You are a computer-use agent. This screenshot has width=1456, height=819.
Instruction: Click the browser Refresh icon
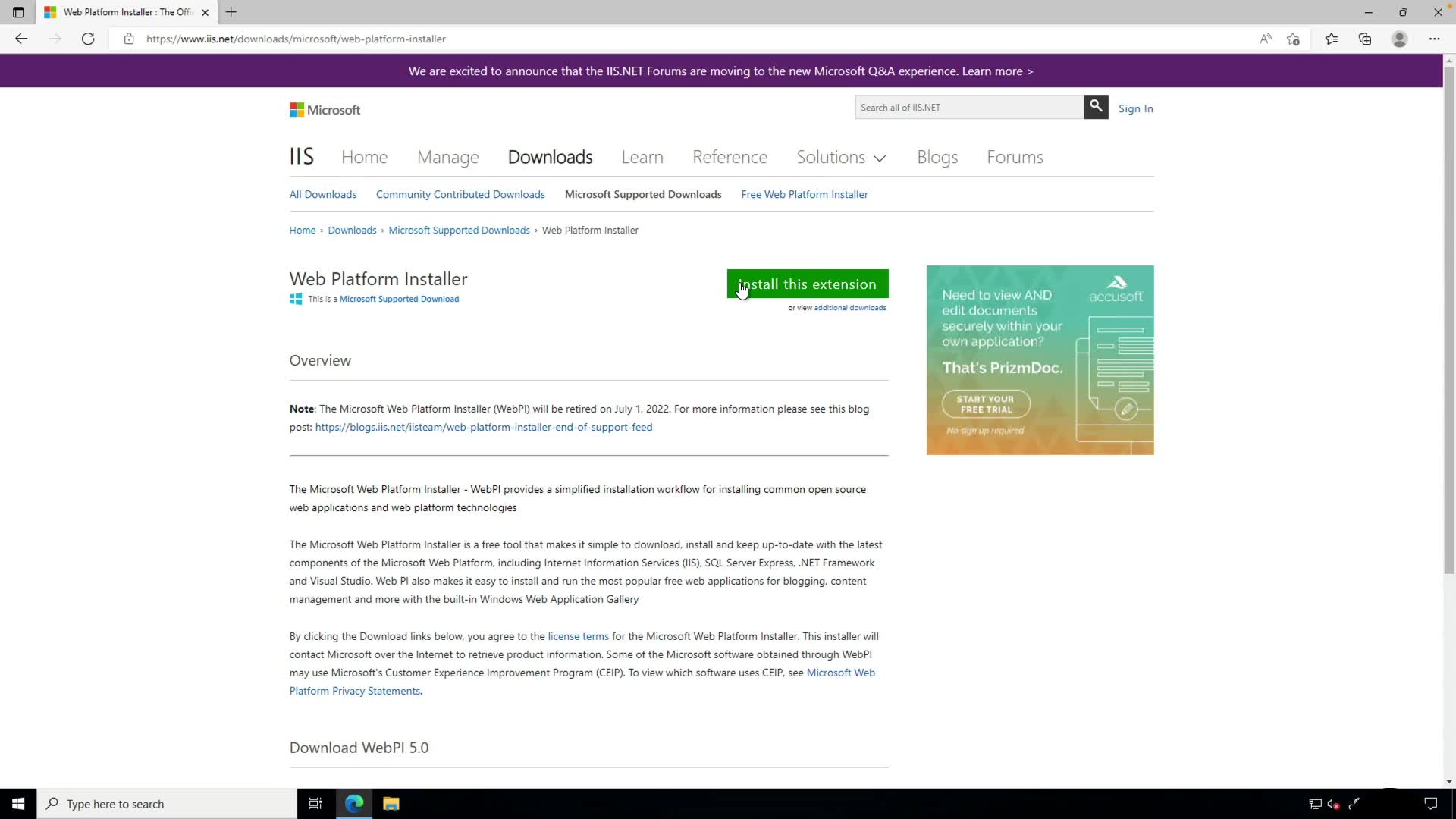[x=88, y=39]
